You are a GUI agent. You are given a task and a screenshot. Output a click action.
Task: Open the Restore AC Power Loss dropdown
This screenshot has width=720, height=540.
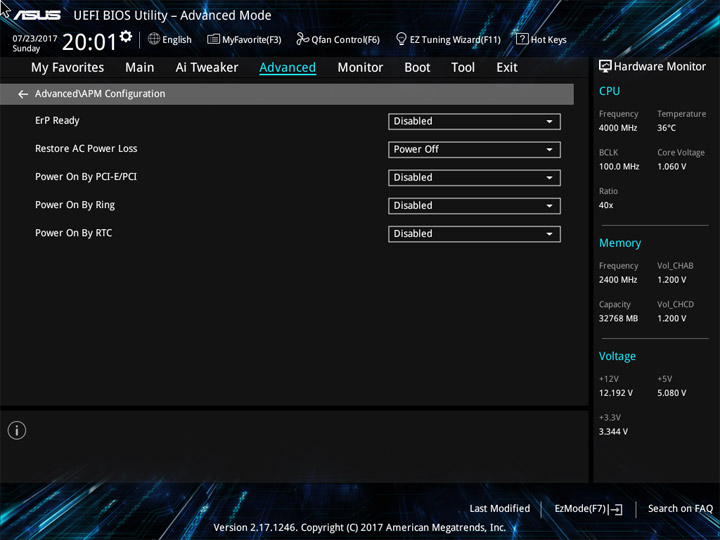[474, 150]
